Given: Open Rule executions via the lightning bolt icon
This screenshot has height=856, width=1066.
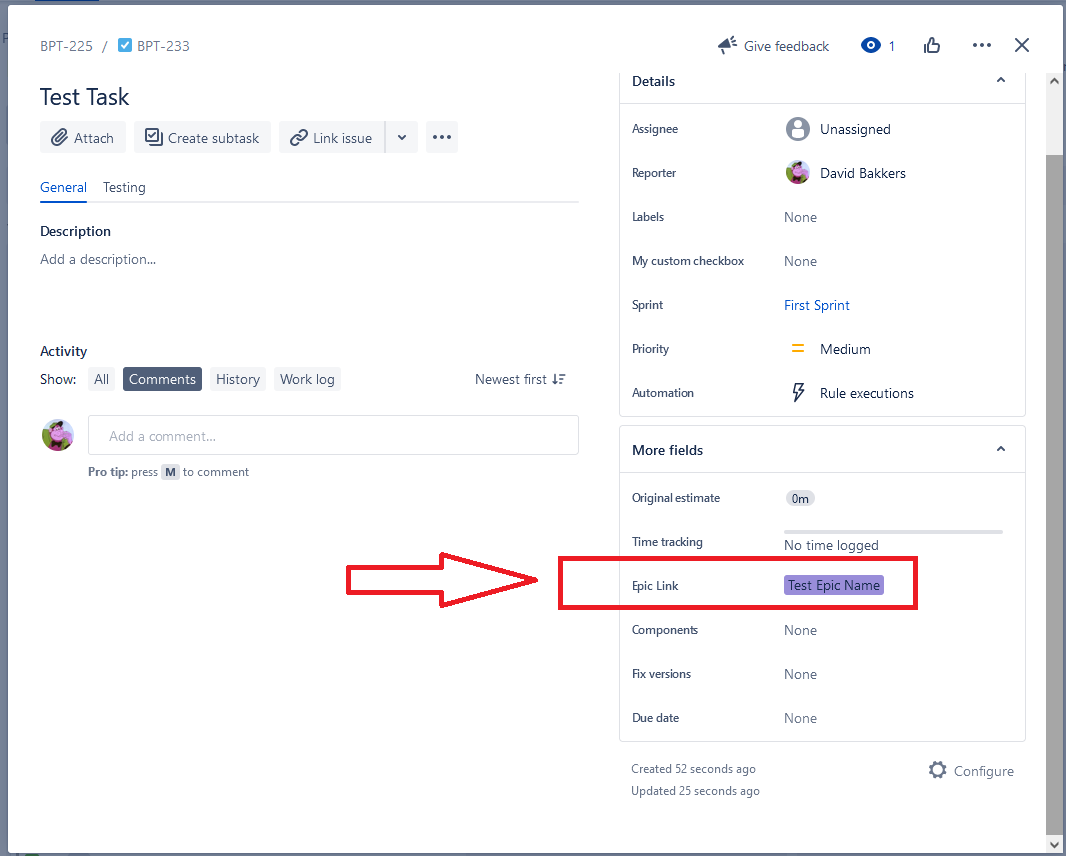Looking at the screenshot, I should click(x=798, y=392).
